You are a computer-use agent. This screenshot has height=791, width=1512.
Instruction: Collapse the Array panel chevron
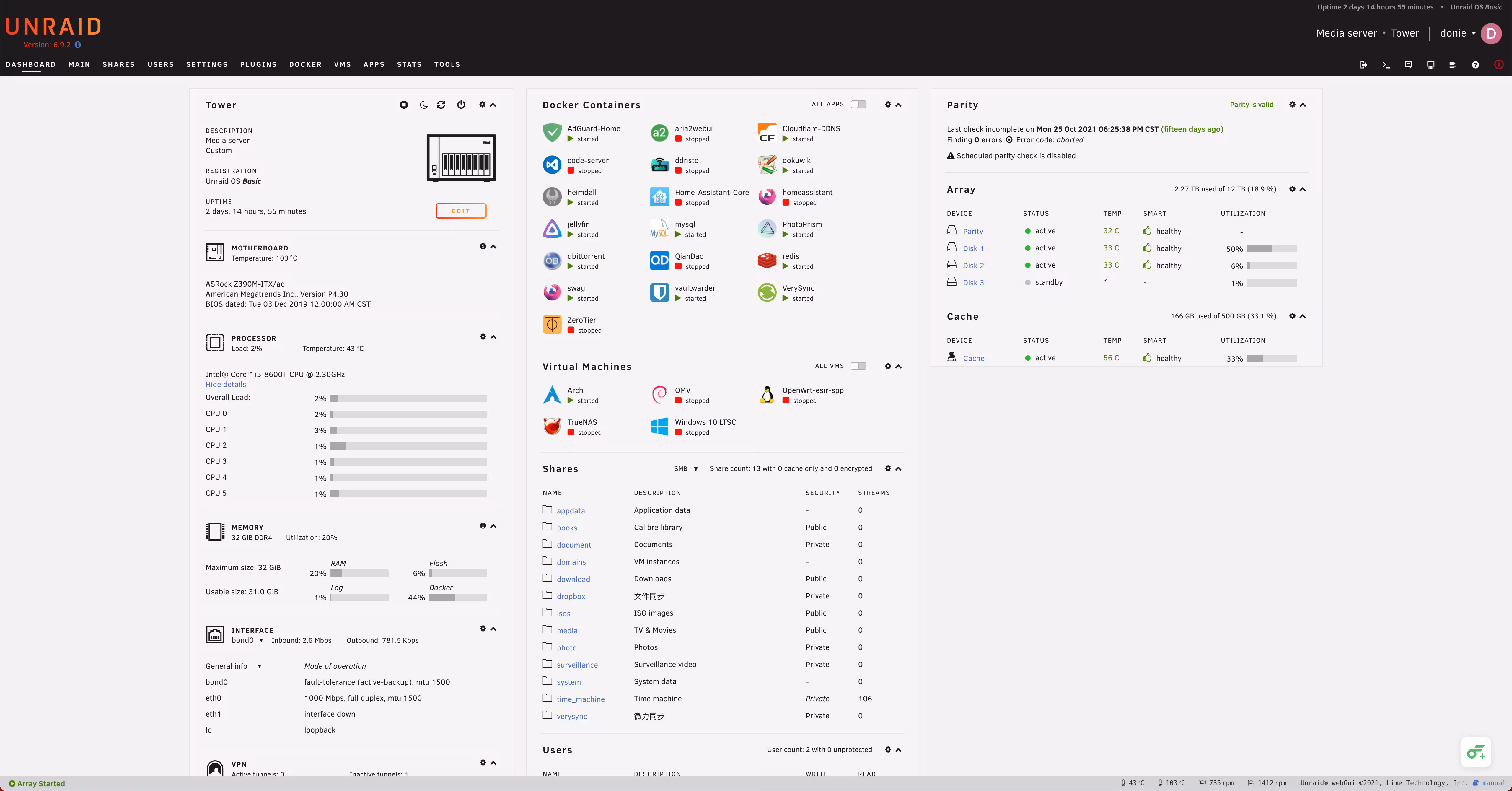1302,189
